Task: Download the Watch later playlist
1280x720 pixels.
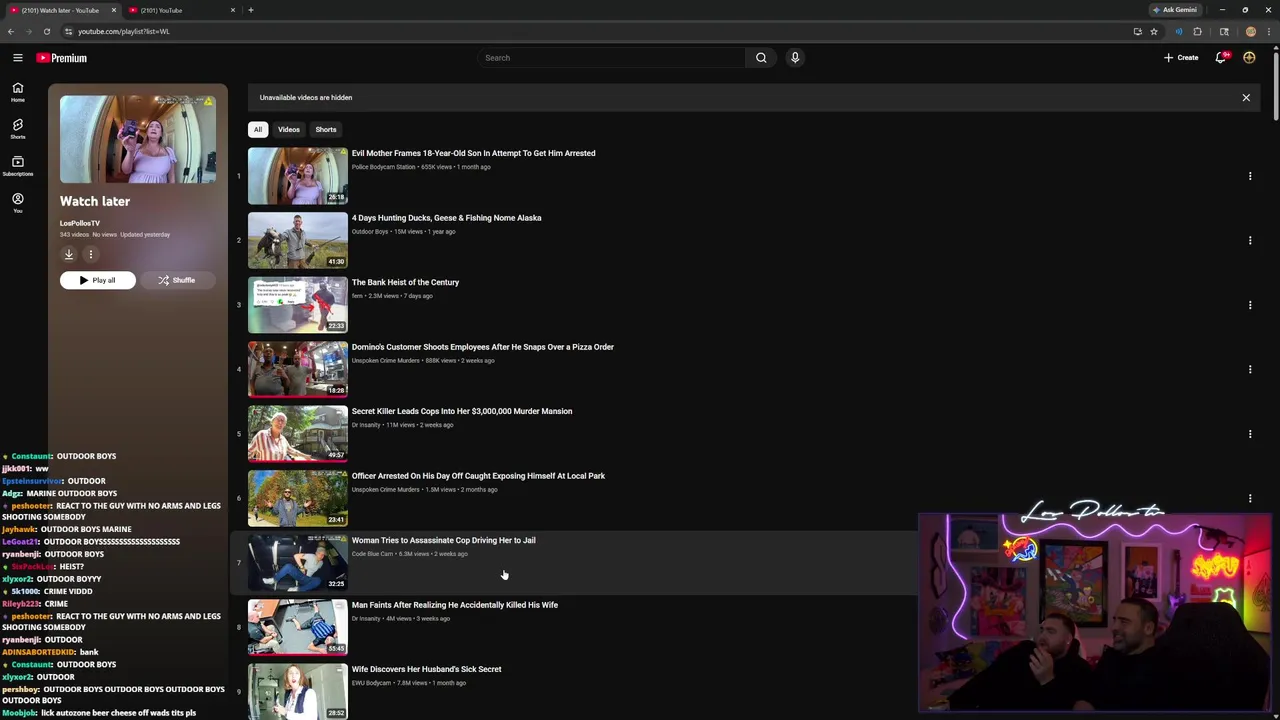Action: (69, 254)
